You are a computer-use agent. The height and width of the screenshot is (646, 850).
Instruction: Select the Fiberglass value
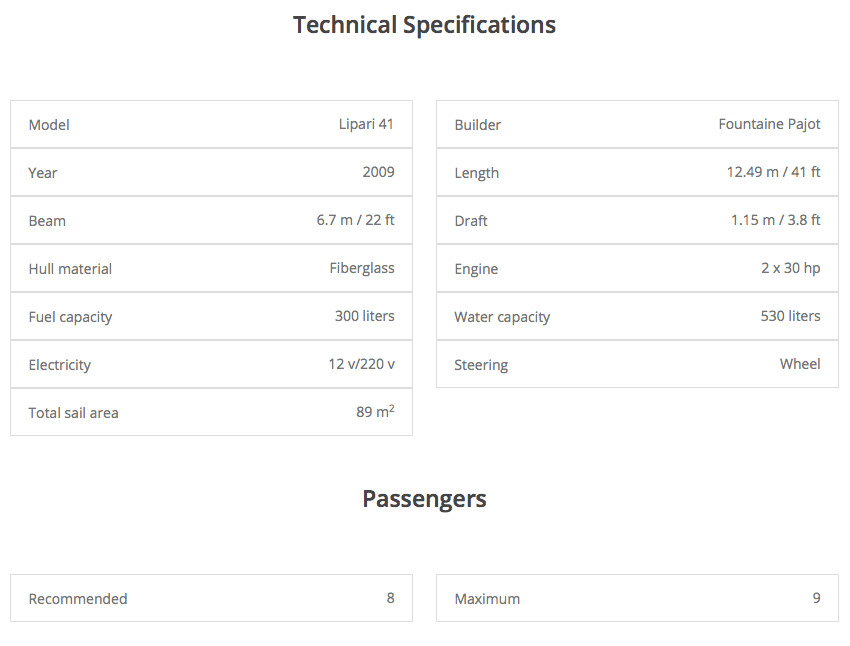362,268
